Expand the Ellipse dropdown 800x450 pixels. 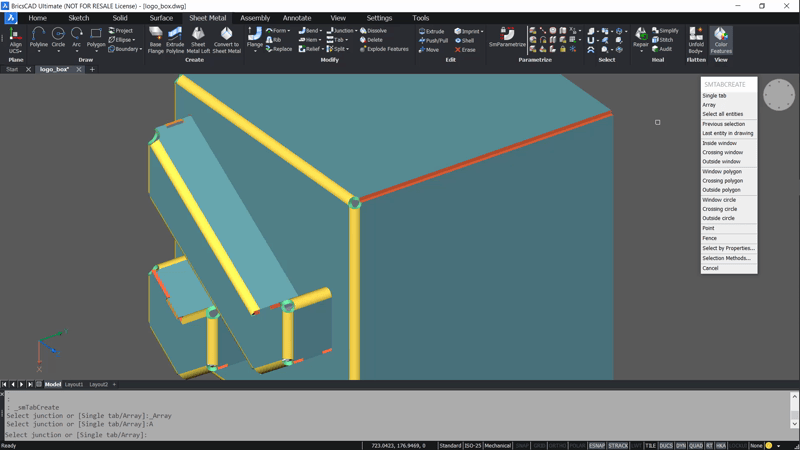coord(134,40)
